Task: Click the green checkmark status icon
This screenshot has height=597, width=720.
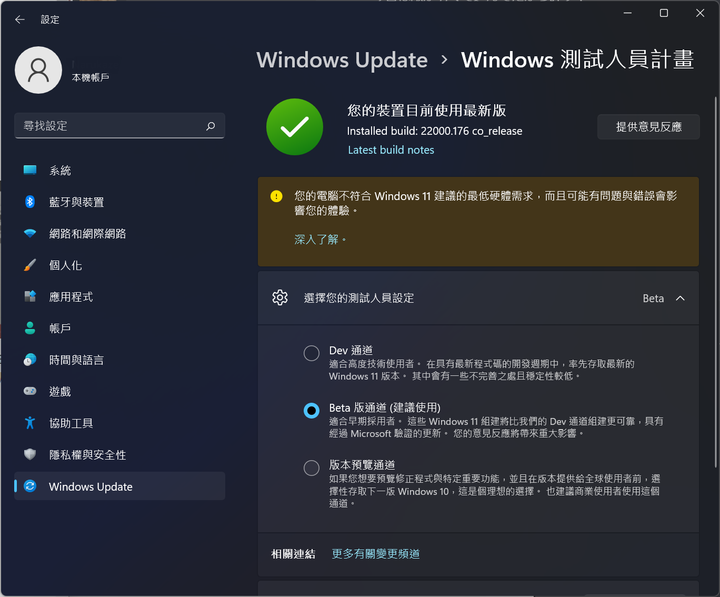Action: [x=294, y=127]
